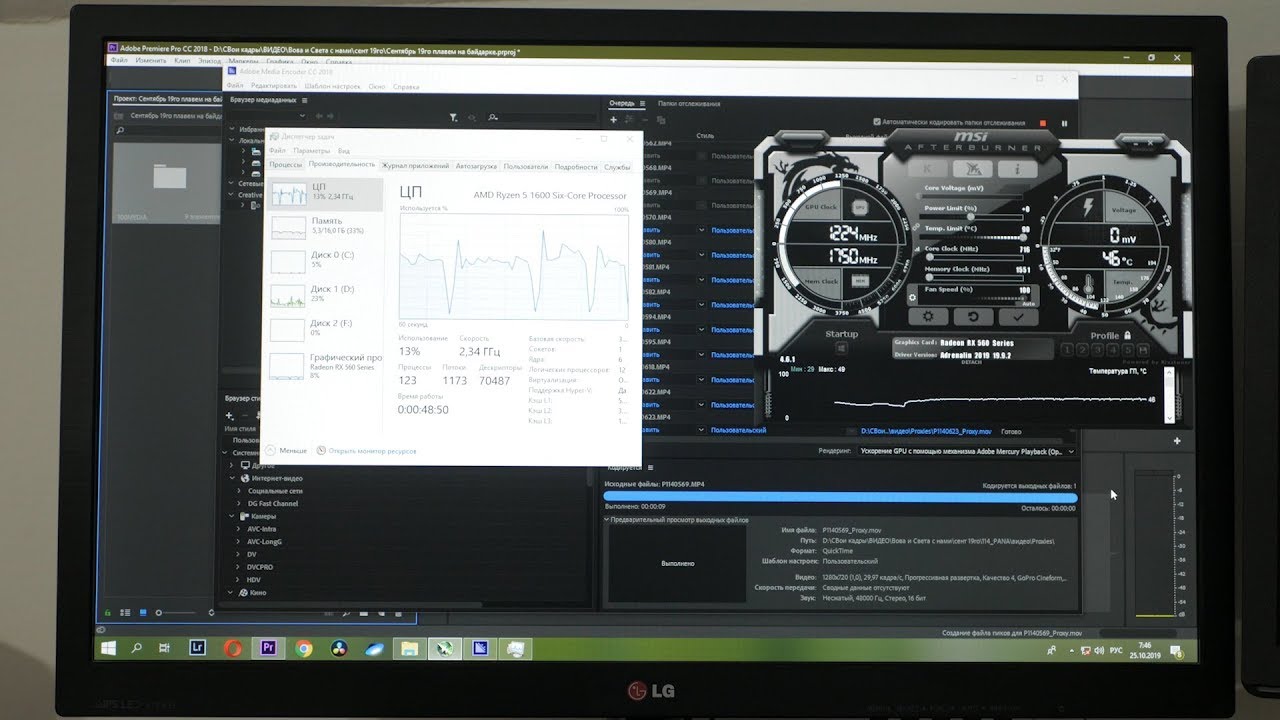
Task: Stop queue with red stop button
Action: pos(1042,123)
